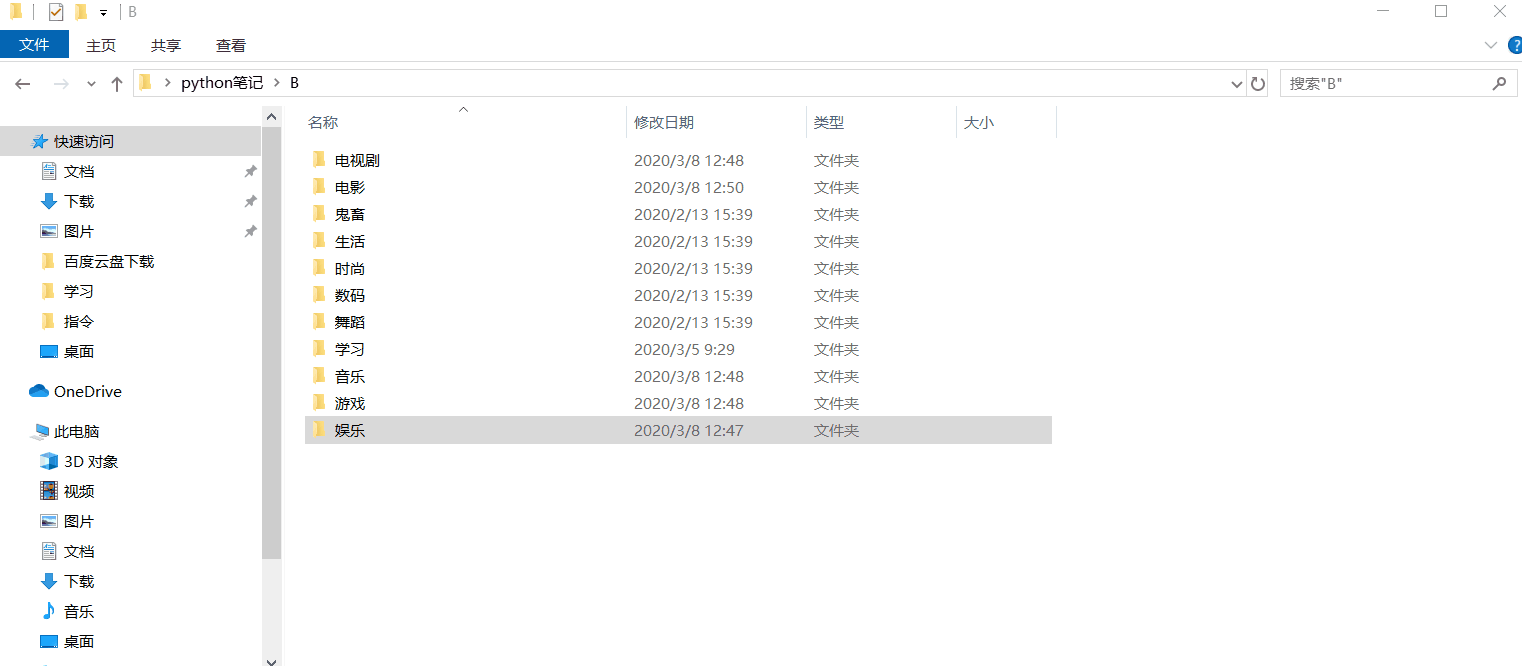1522x666 pixels.
Task: Open 桌面 under 快速访问 in the sidebar
Action: (79, 351)
